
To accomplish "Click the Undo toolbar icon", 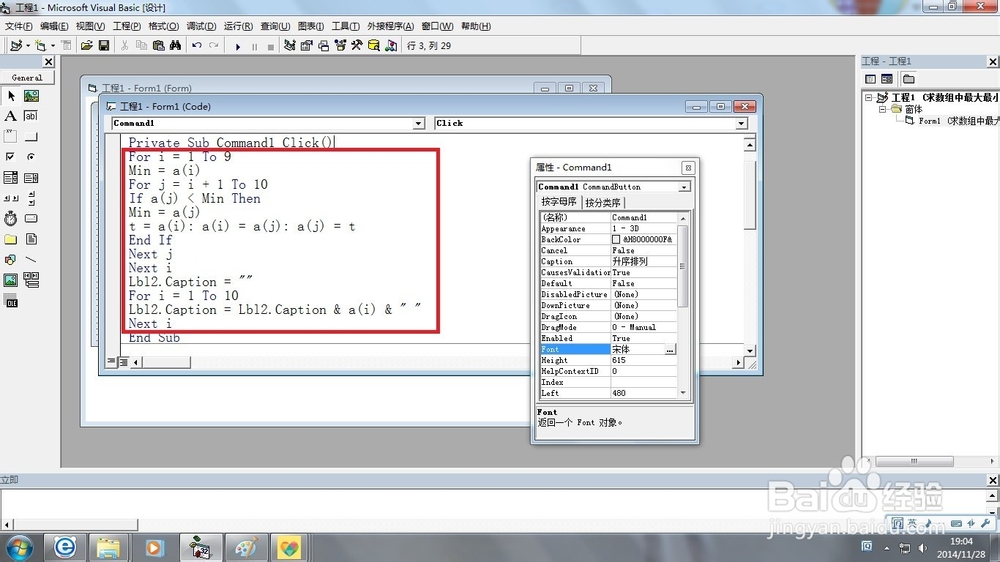I will 197,45.
